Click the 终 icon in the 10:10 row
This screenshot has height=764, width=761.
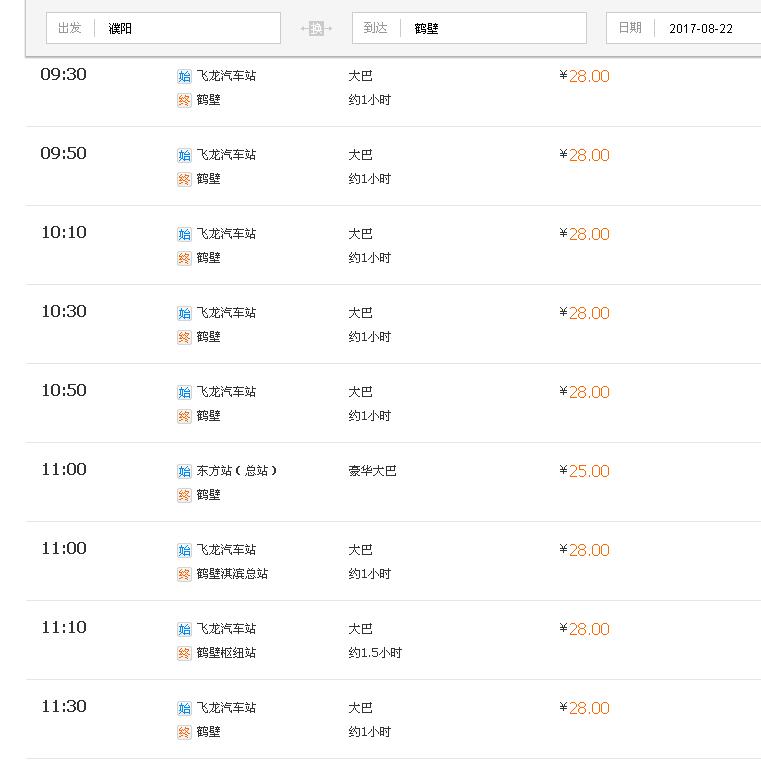click(184, 258)
